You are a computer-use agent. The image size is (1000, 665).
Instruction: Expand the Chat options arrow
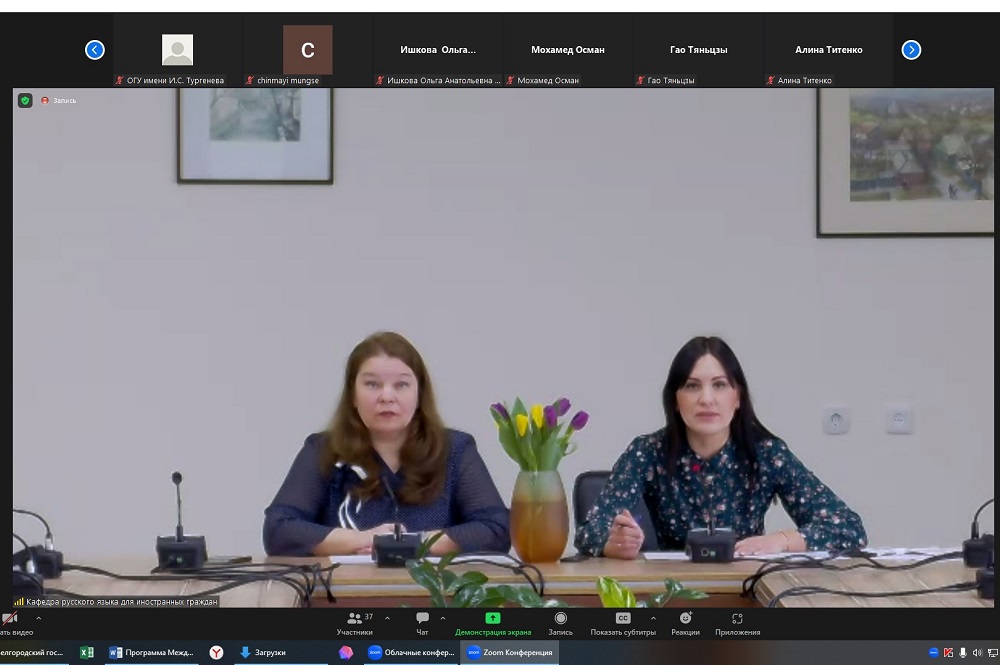[443, 618]
